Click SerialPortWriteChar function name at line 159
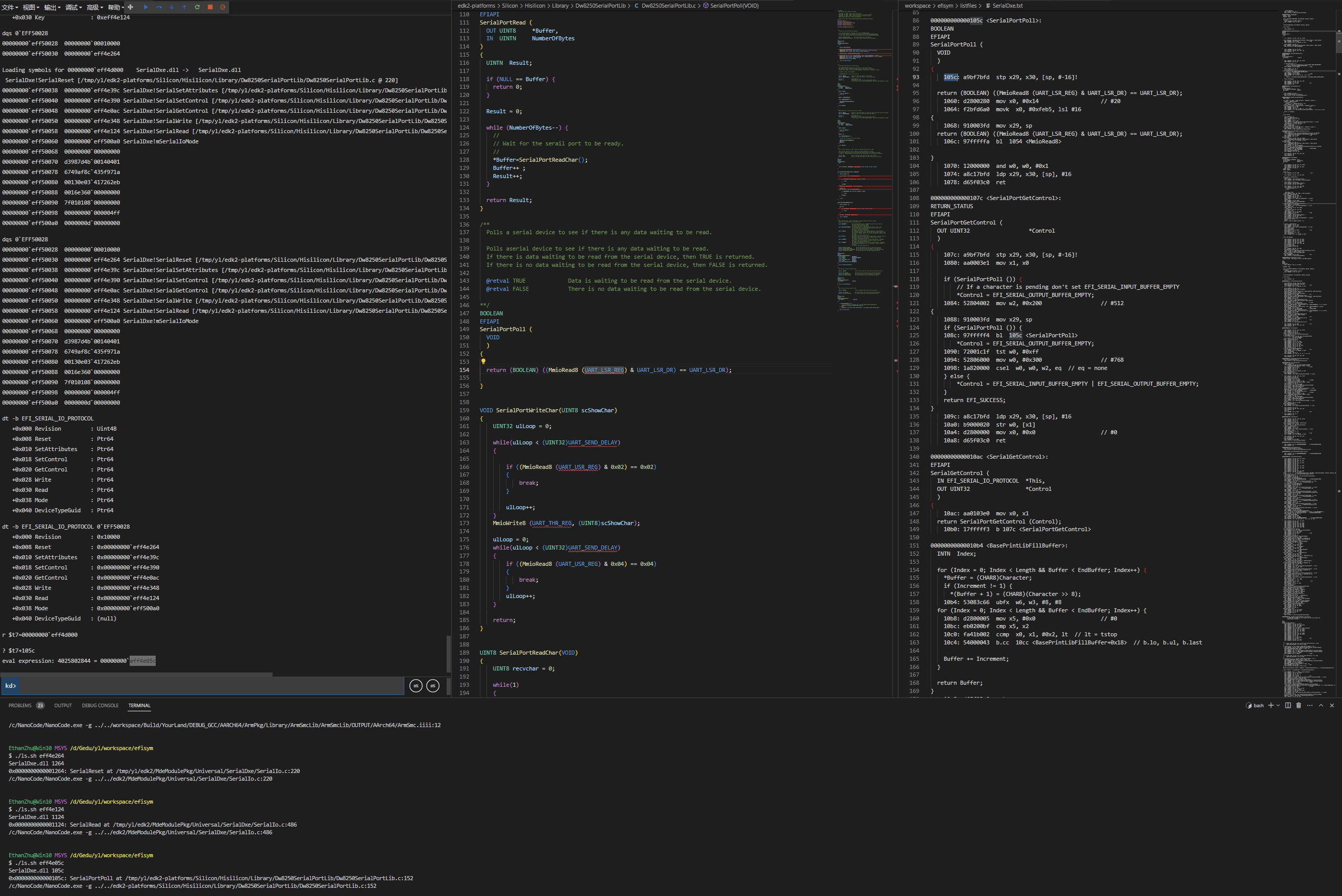The image size is (1342, 896). (526, 411)
